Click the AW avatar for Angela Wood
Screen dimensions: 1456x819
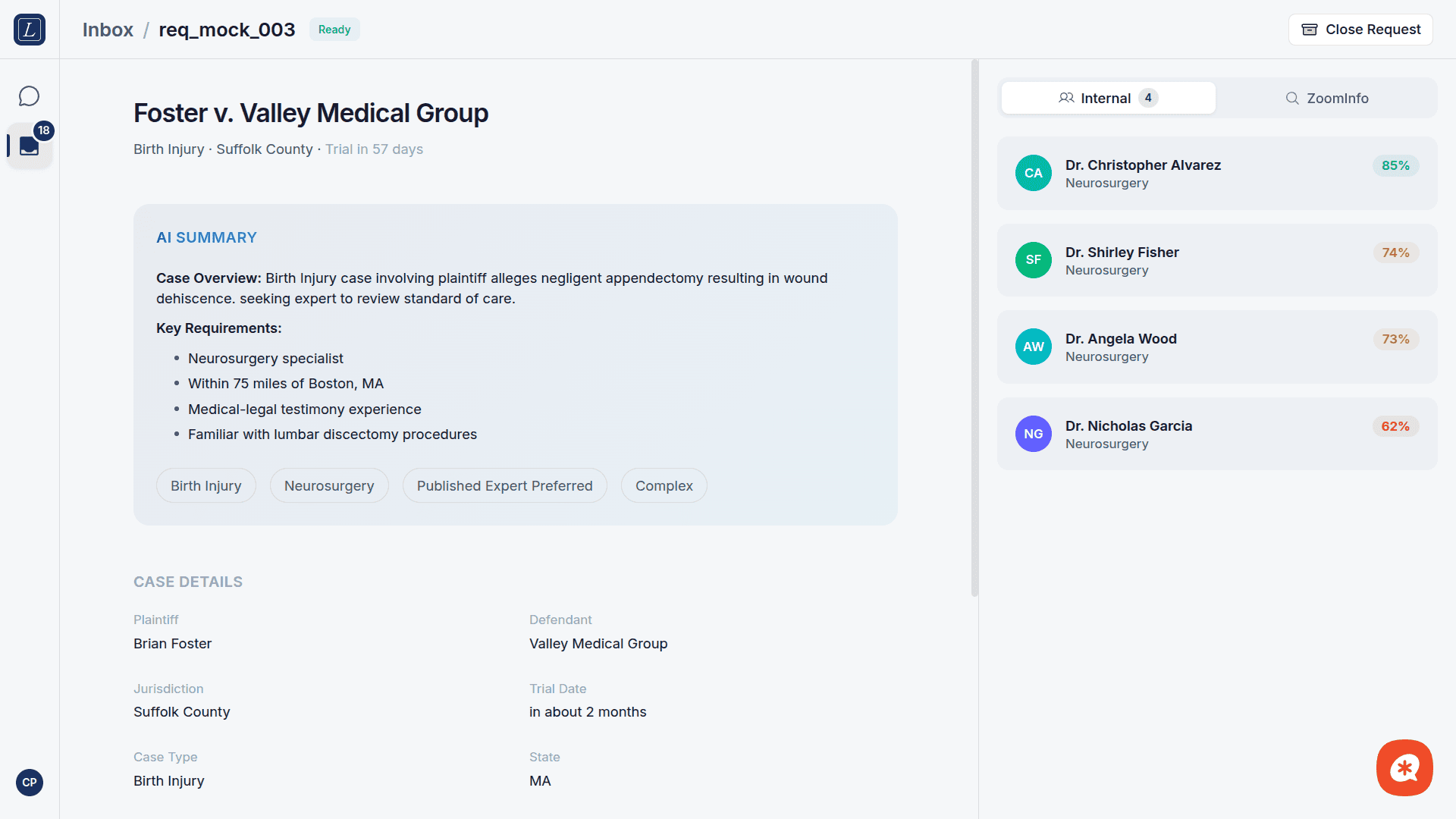tap(1033, 347)
